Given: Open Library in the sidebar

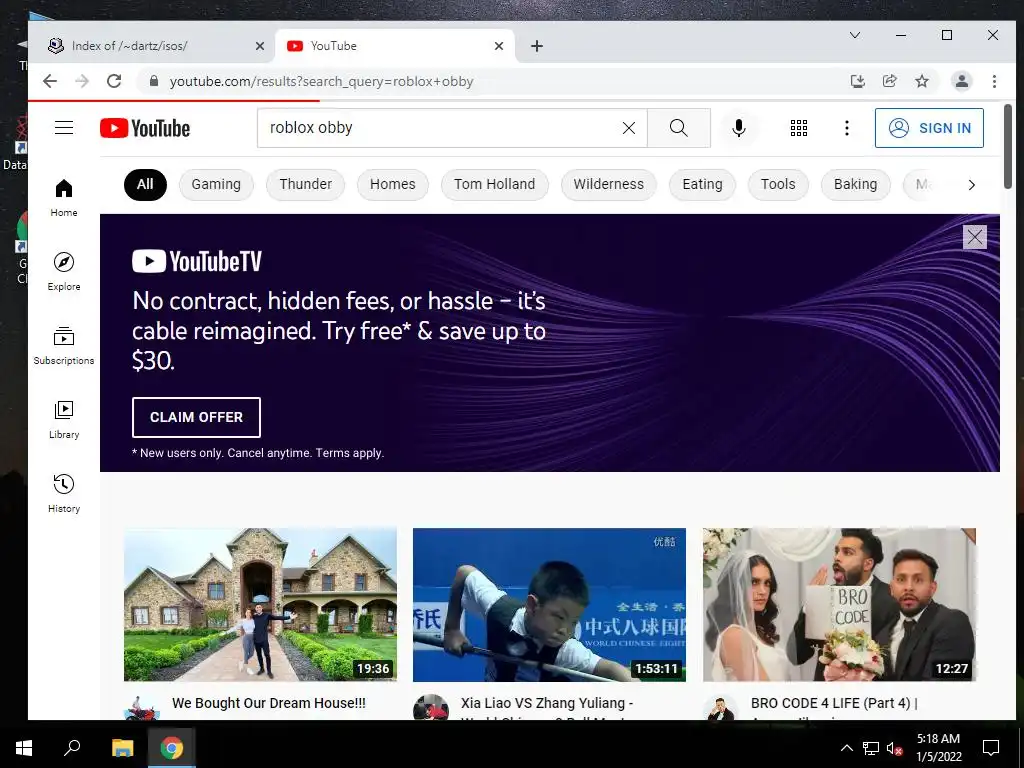Looking at the screenshot, I should coord(64,420).
